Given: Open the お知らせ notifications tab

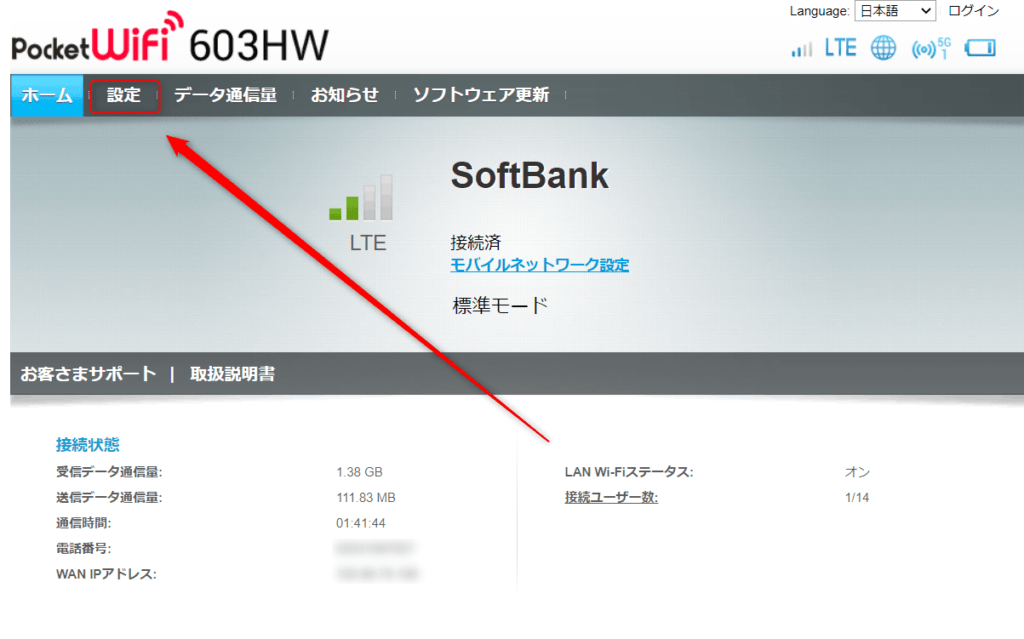Looking at the screenshot, I should [344, 95].
